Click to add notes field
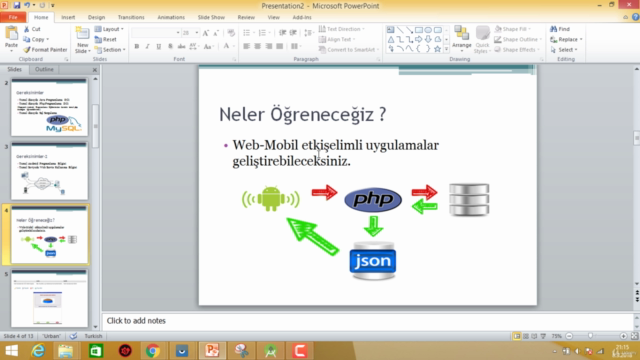The height and width of the screenshot is (360, 640). 367,321
